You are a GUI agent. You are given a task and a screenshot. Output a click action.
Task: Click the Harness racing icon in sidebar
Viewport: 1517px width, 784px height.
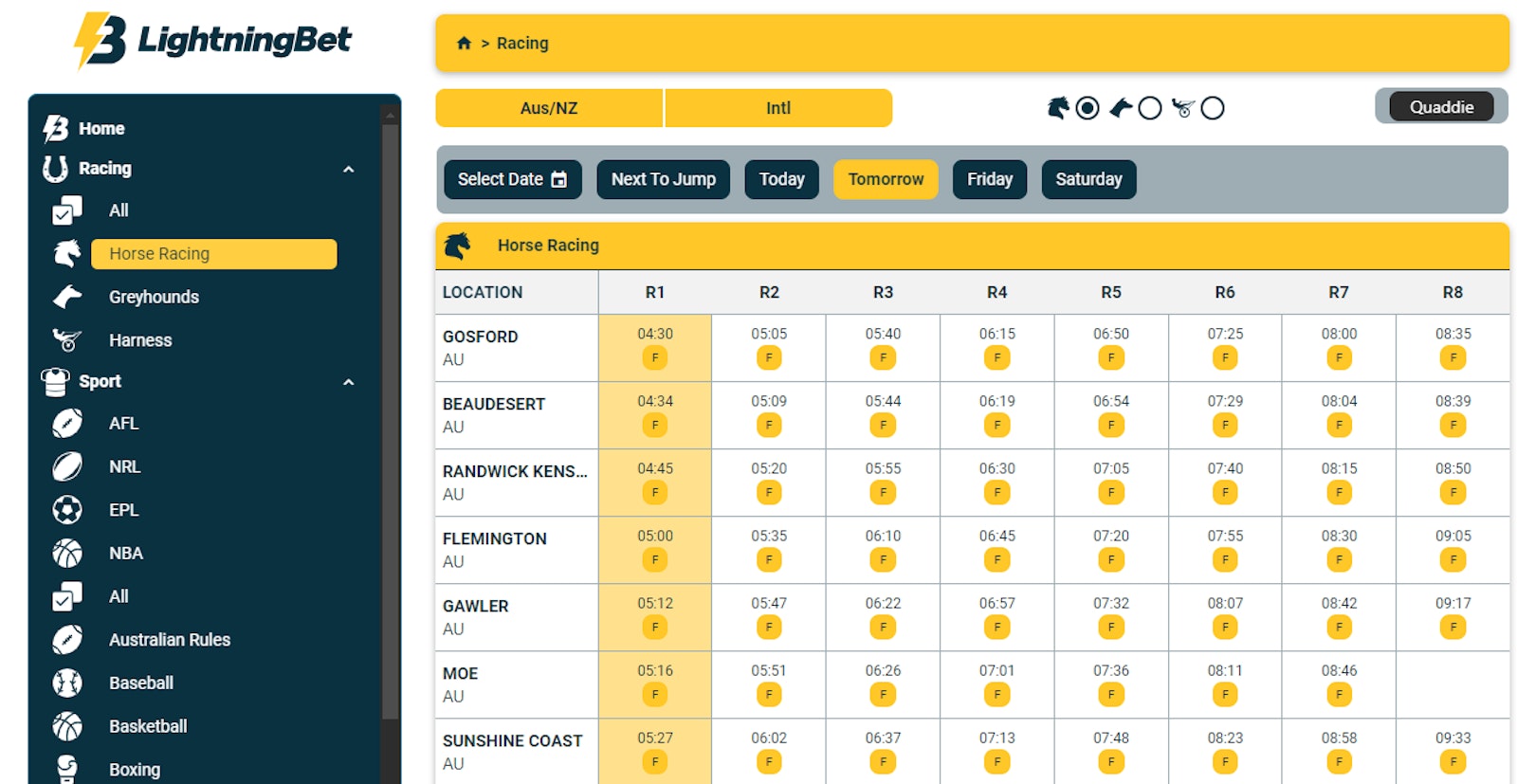click(67, 340)
